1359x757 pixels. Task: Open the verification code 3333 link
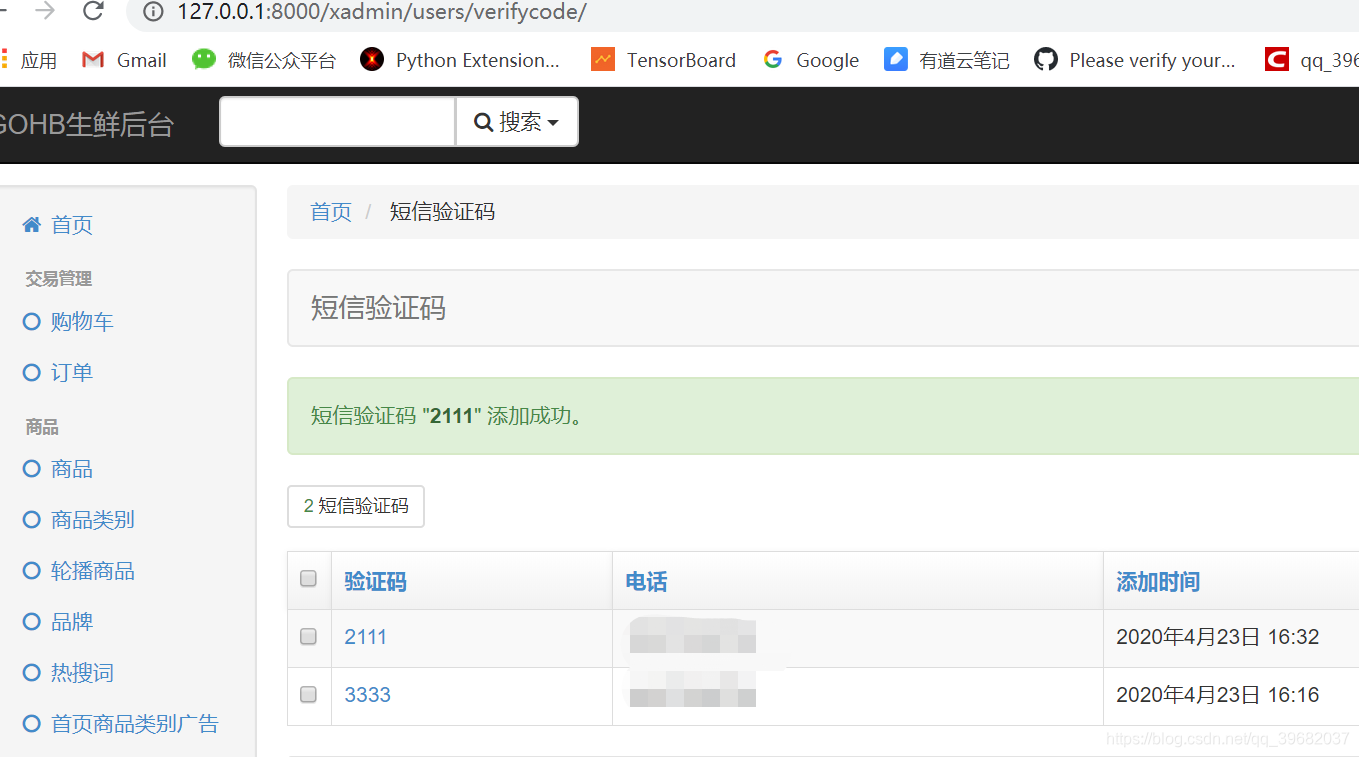pyautogui.click(x=367, y=695)
